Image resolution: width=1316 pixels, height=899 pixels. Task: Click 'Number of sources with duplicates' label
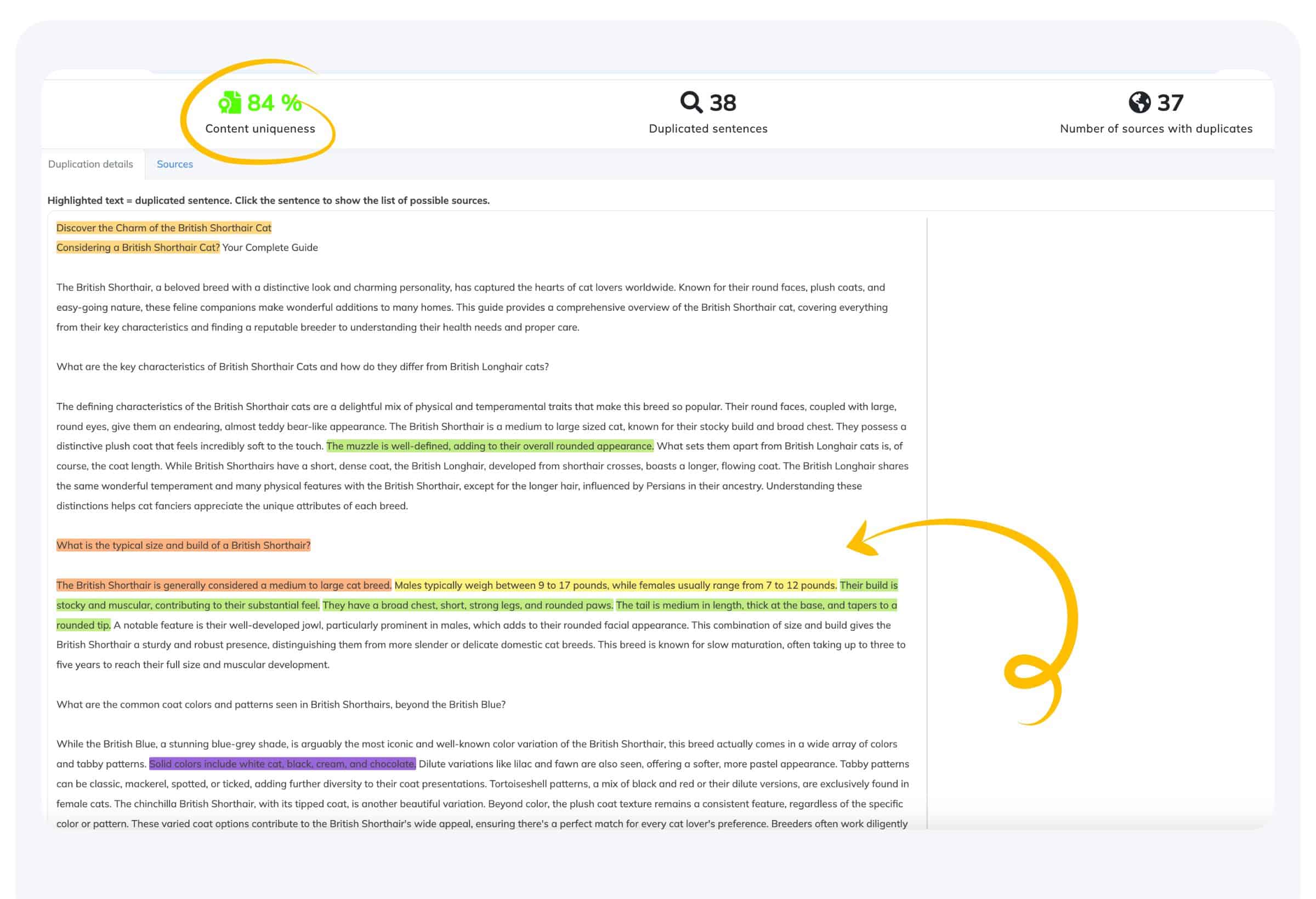click(1156, 128)
